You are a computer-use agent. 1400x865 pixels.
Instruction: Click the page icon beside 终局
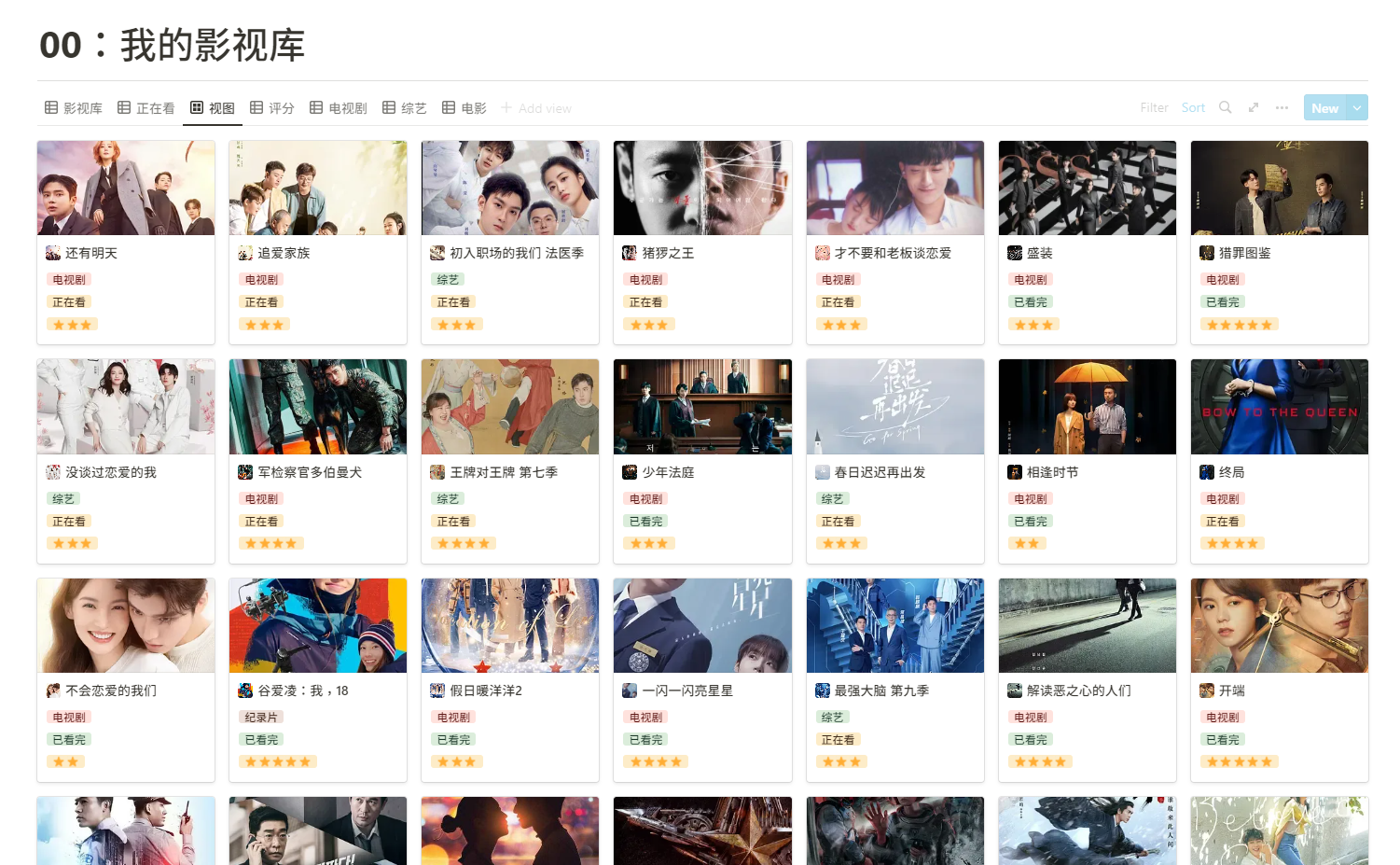[x=1207, y=472]
